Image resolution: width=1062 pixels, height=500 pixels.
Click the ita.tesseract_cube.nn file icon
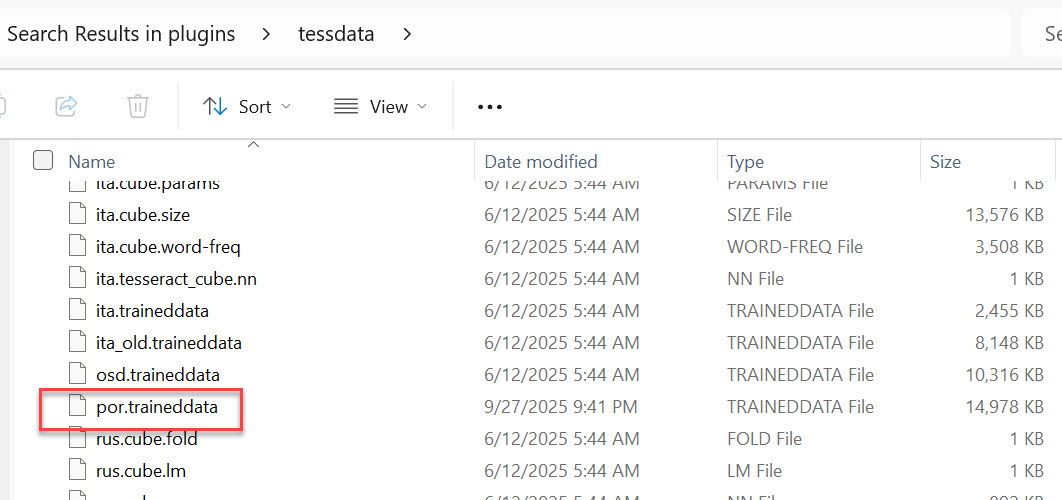pos(78,279)
